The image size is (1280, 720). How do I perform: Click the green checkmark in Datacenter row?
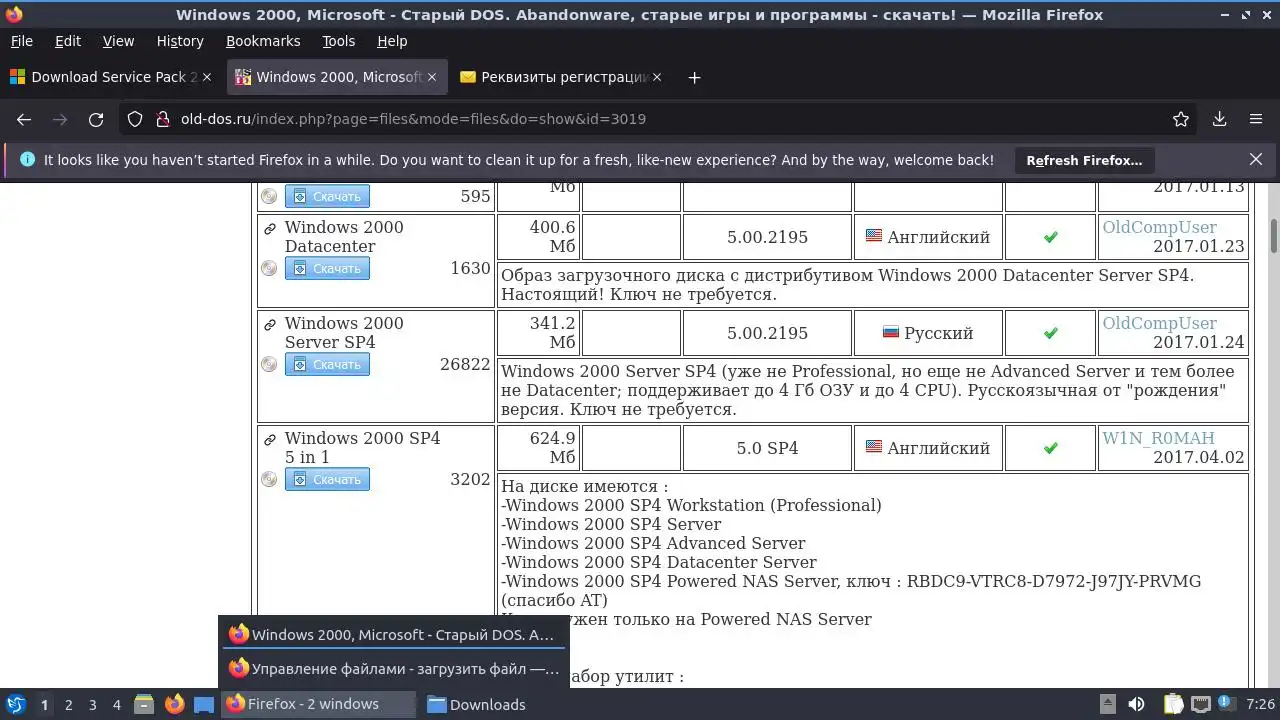[1050, 237]
